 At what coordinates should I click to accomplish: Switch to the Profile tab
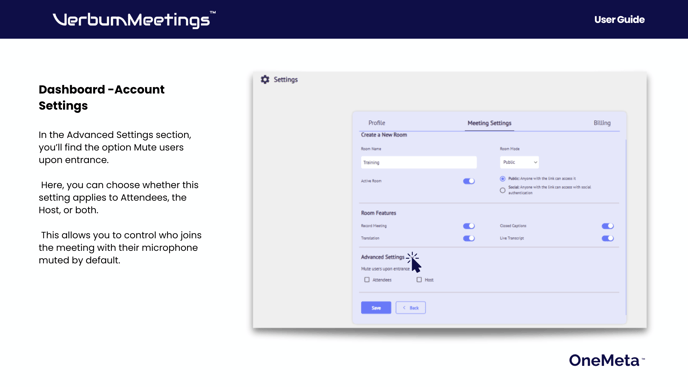tap(376, 123)
